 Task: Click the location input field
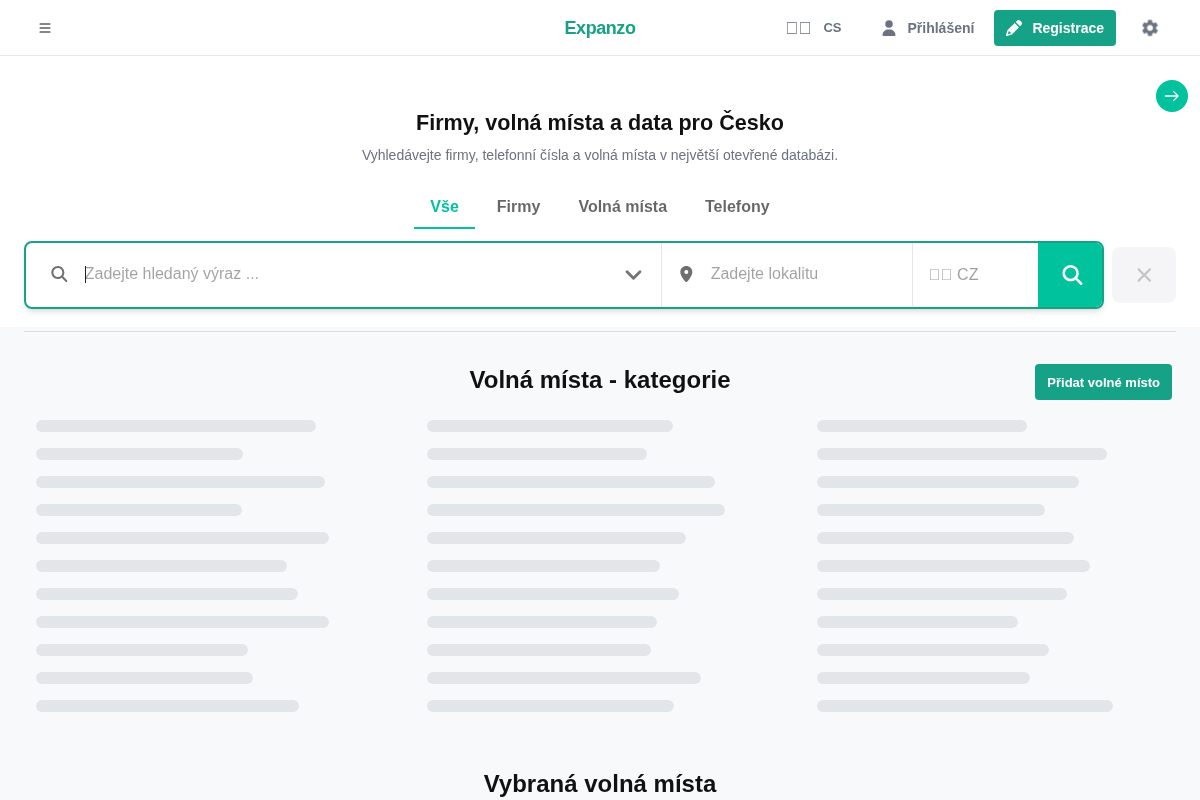804,274
